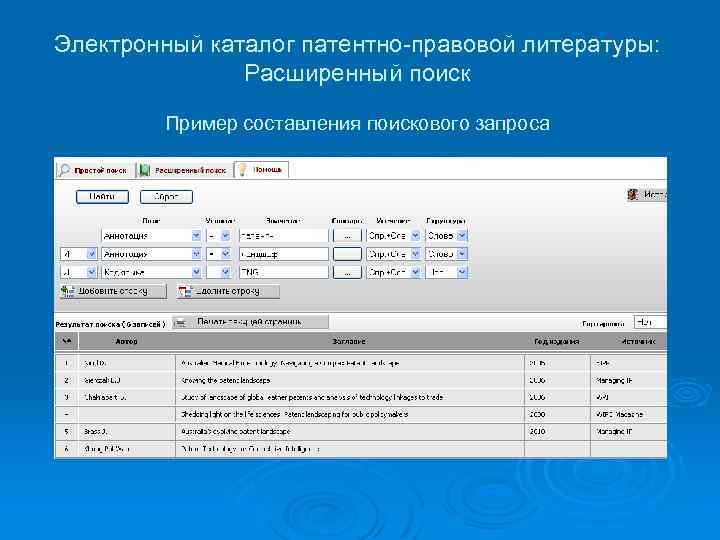Click the Заглавие column header
The width and height of the screenshot is (720, 540).
point(349,341)
